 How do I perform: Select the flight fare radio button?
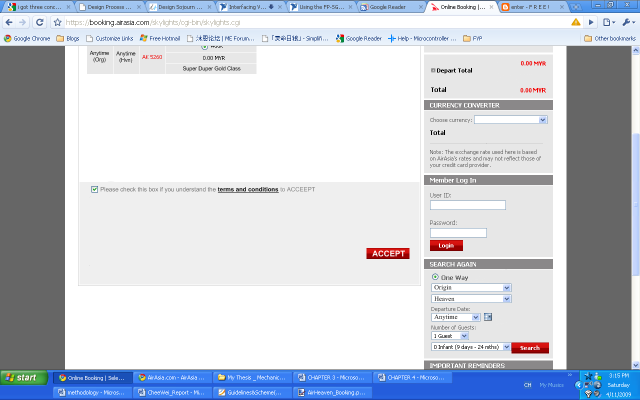(204, 47)
